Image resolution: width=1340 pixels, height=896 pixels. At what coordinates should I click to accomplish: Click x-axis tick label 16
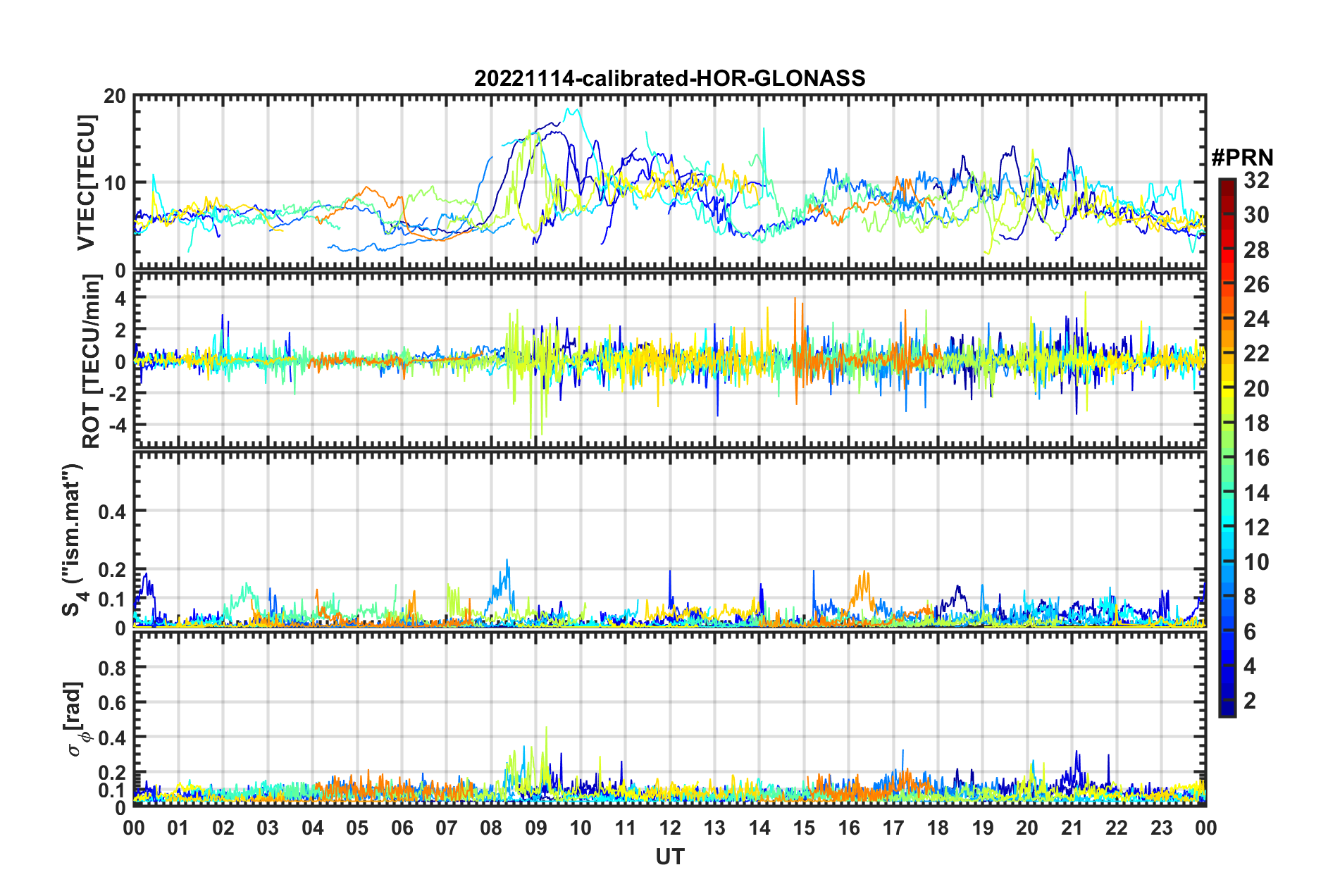click(848, 828)
